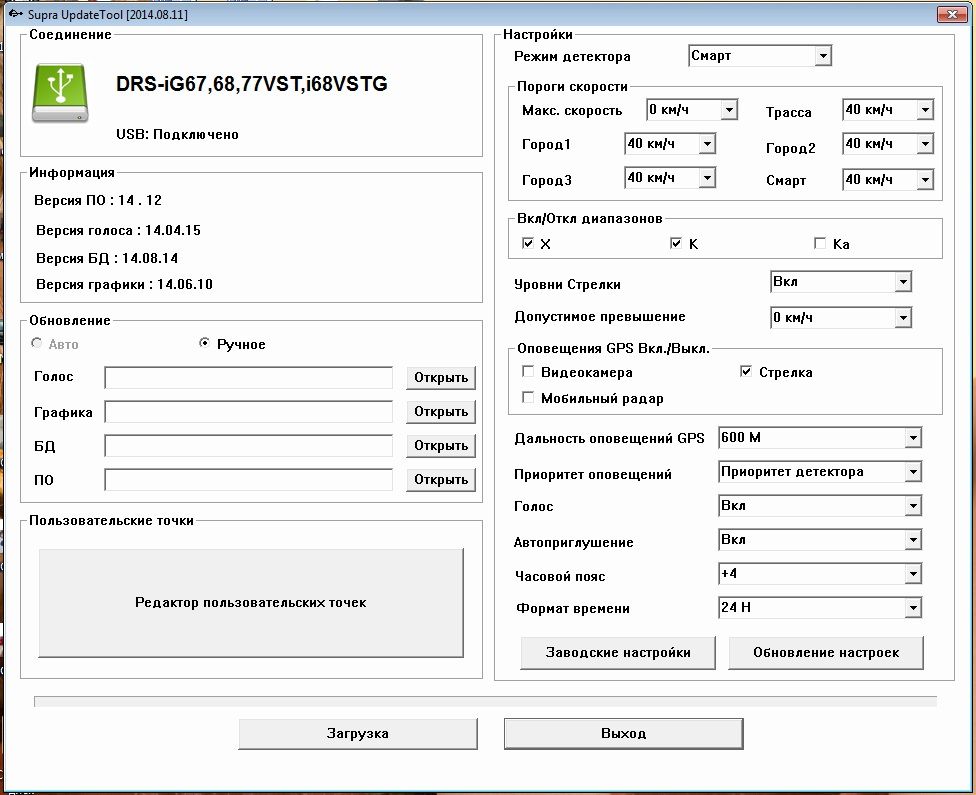
Task: Click Открыть button for Графика file
Action: 441,412
